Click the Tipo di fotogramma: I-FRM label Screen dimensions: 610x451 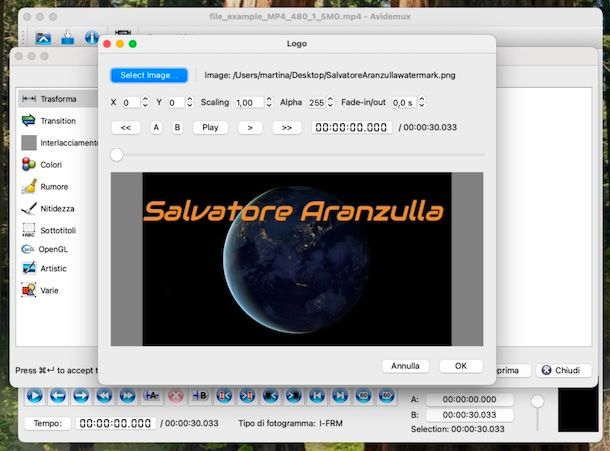(291, 423)
